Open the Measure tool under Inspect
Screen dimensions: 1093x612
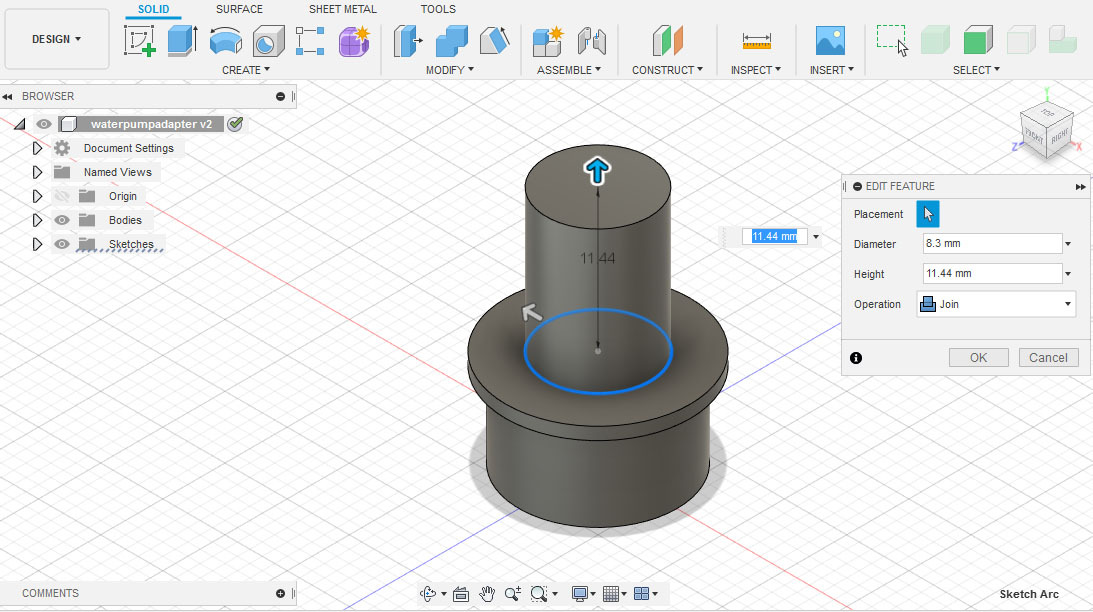(755, 40)
